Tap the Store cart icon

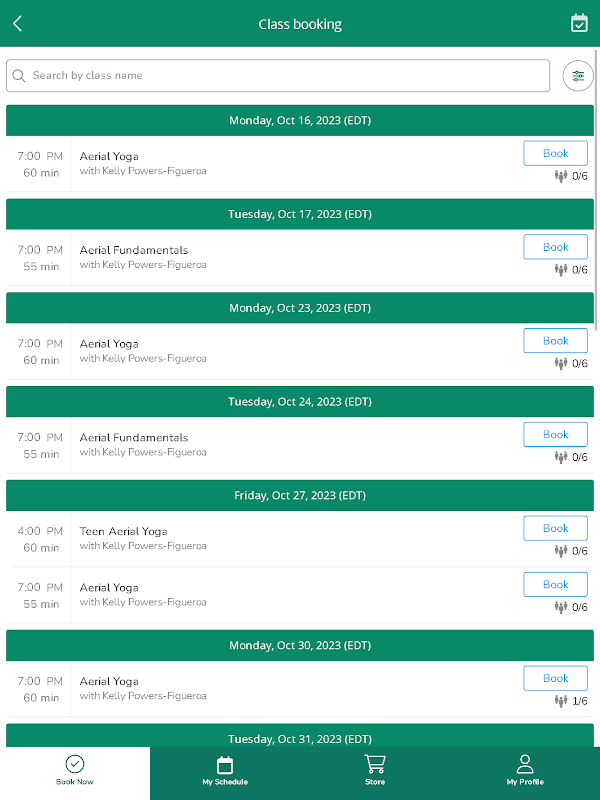(x=375, y=765)
